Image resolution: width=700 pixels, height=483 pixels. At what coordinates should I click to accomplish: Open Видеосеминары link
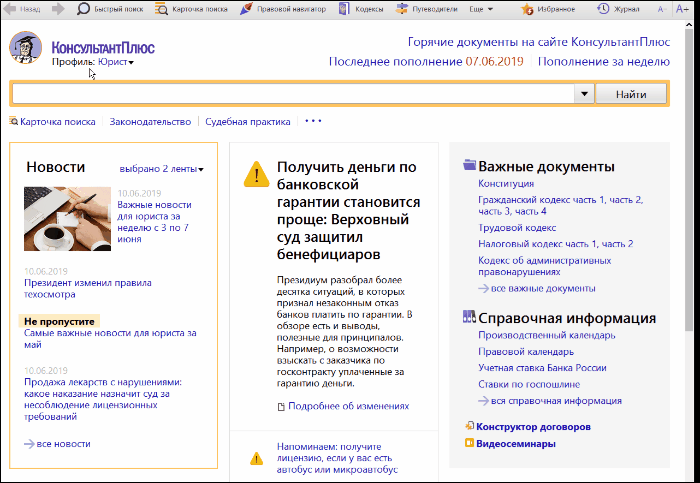516,443
